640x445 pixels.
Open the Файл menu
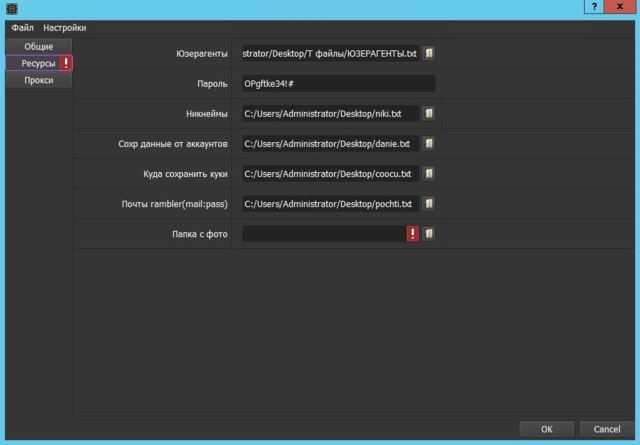tap(22, 28)
